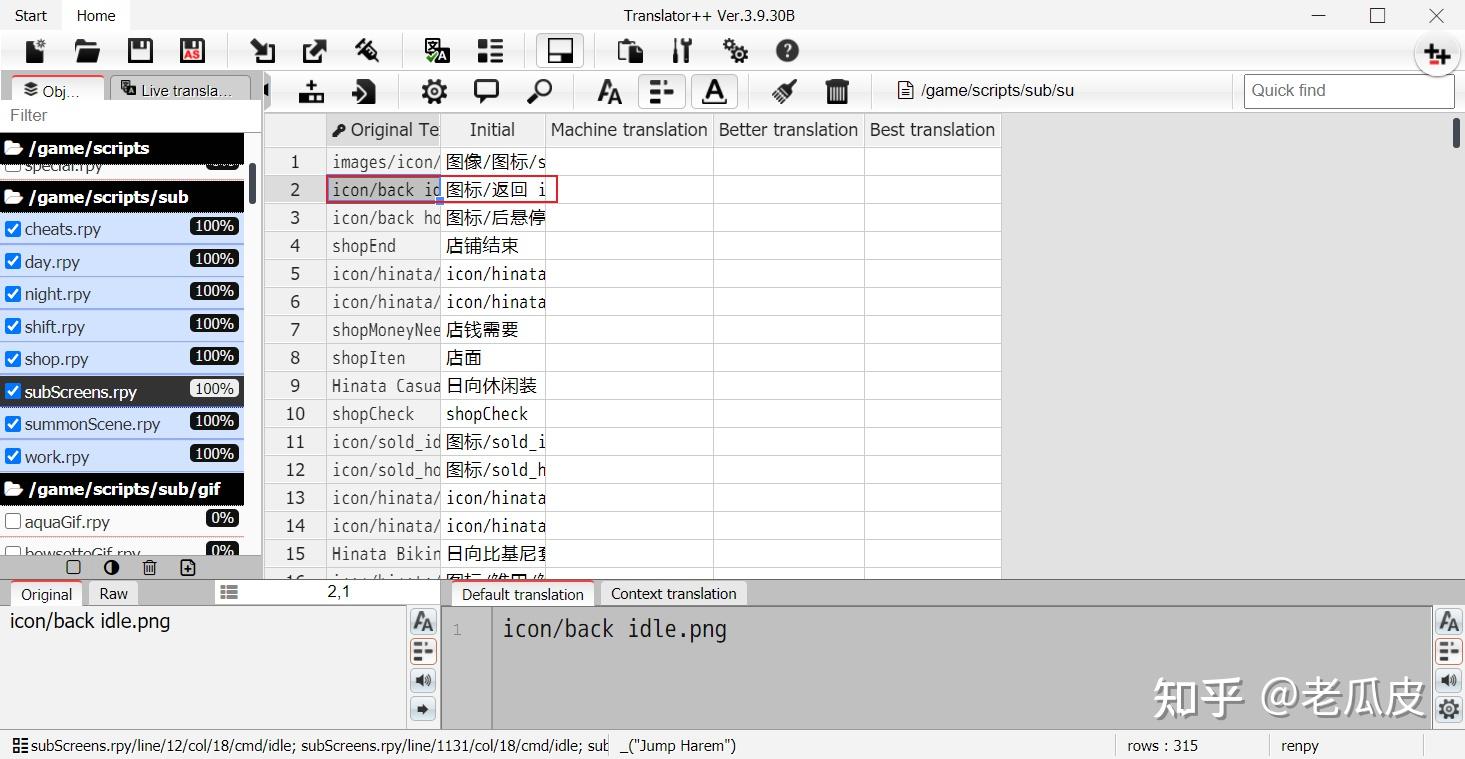The image size is (1465, 759).
Task: Click the trash delete icon near Quick find
Action: 837,91
